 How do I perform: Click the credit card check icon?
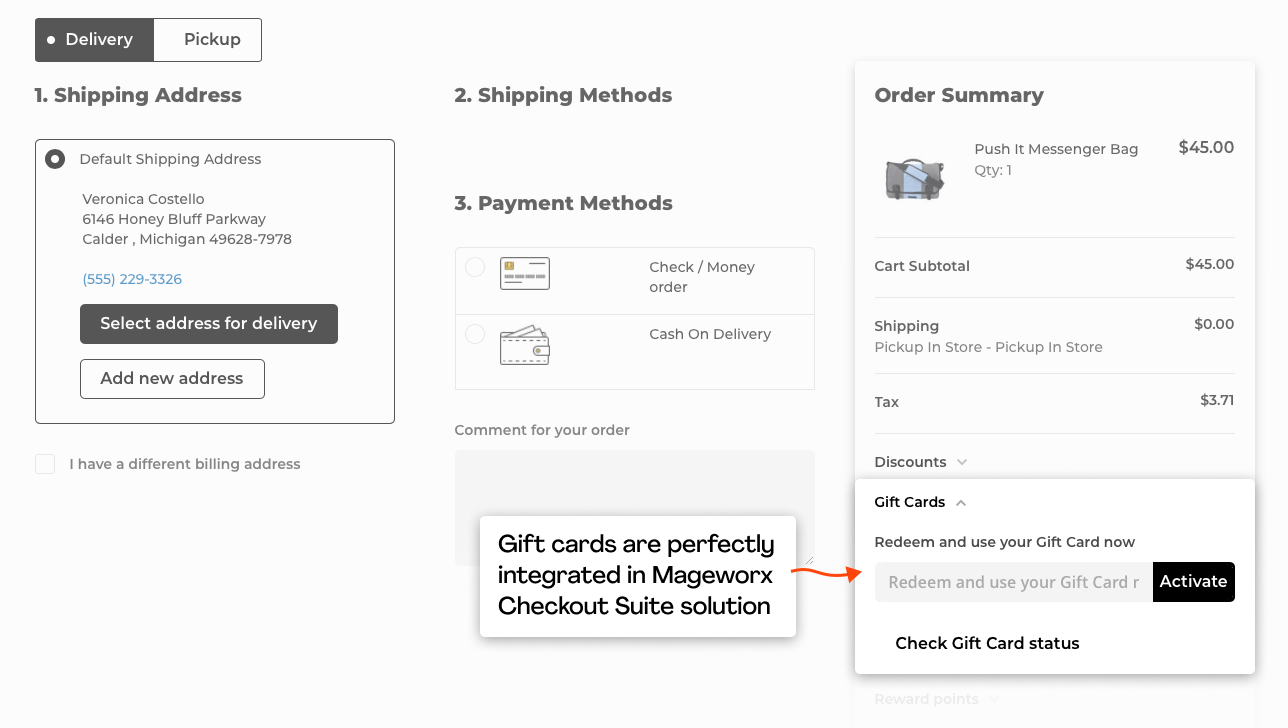pos(525,273)
